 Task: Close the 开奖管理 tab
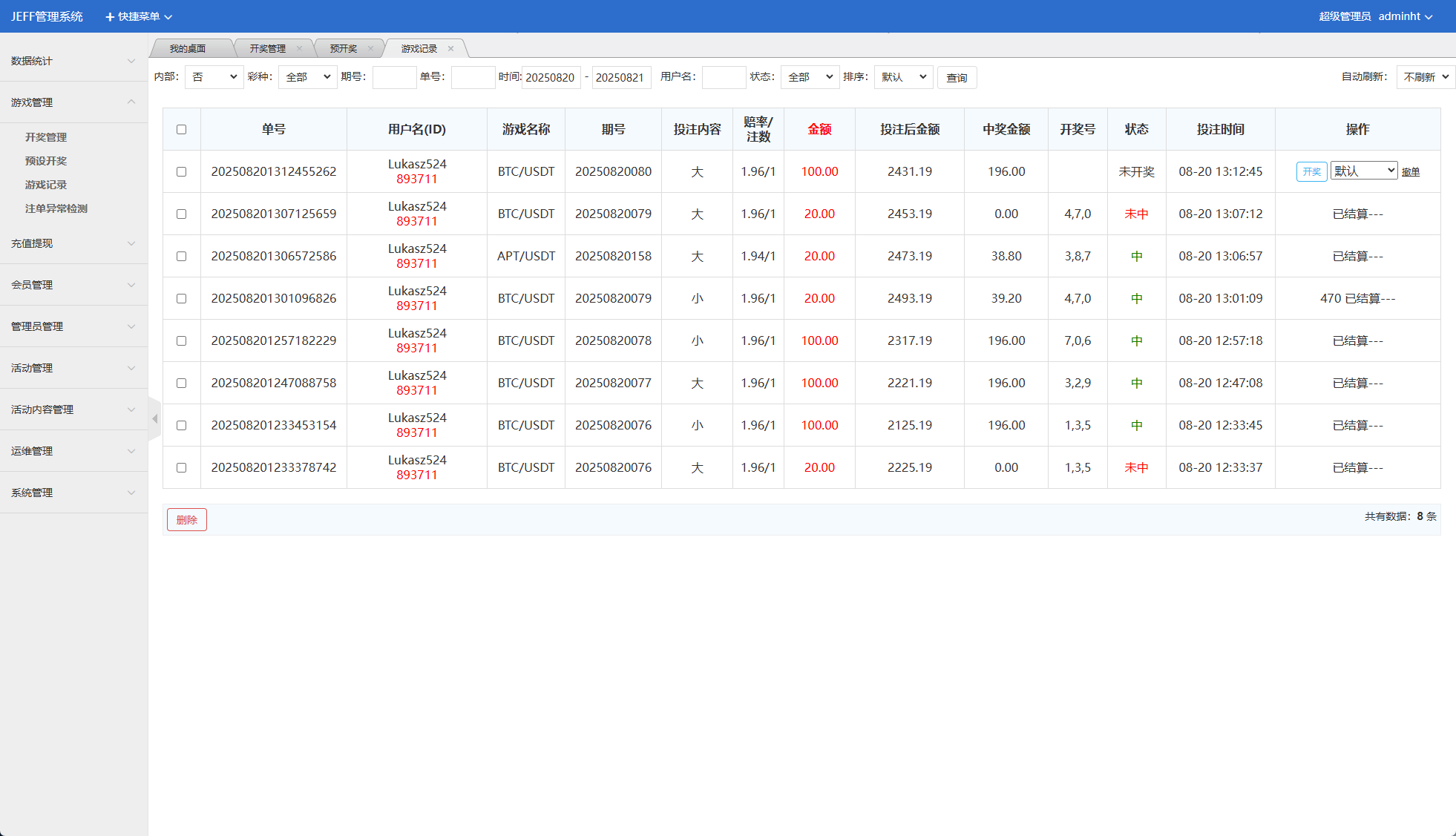point(299,49)
